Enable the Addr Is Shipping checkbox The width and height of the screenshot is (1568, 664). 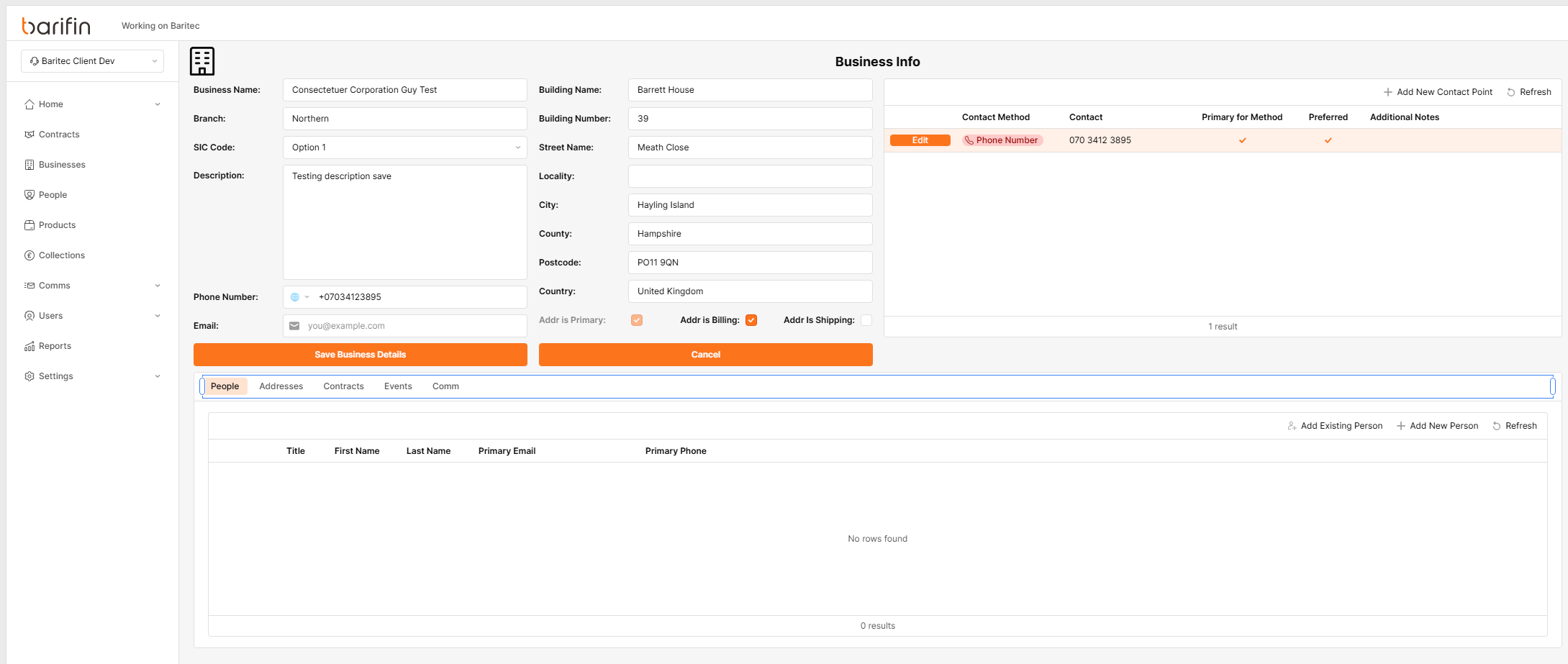[x=866, y=320]
